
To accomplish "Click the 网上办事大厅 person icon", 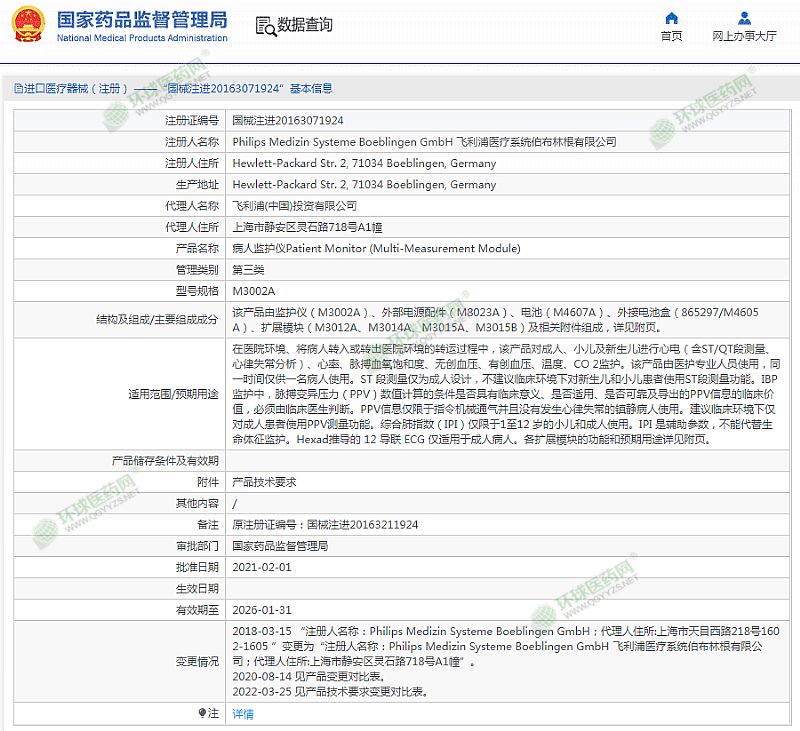I will (744, 17).
